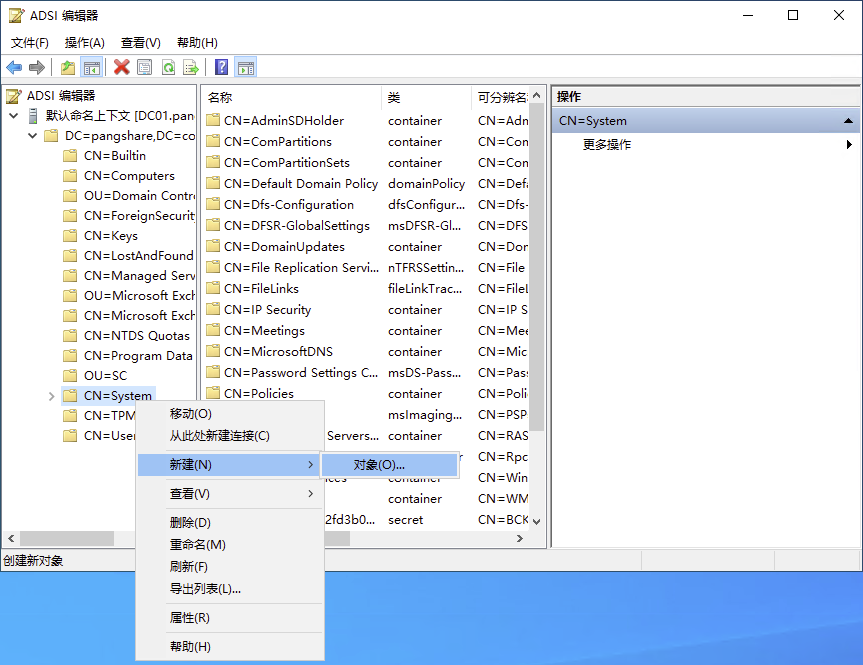
Task: Click the blue Help toolbar icon
Action: click(x=221, y=68)
